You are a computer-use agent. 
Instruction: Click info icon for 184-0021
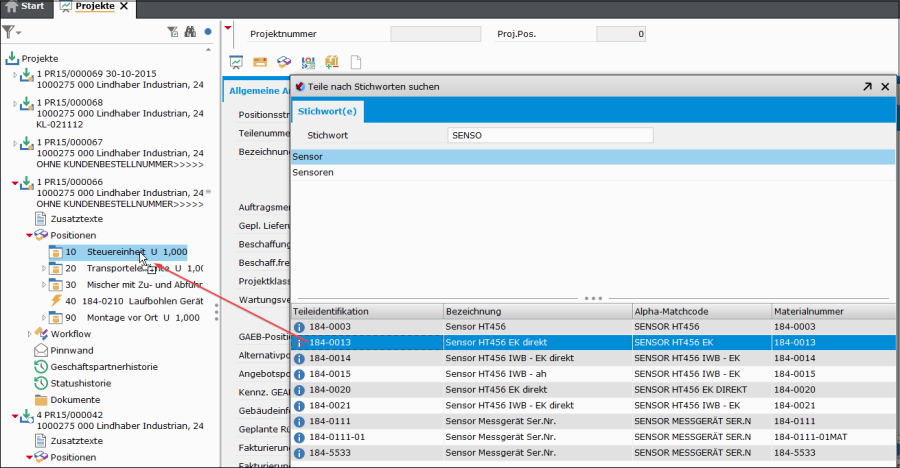tap(299, 406)
